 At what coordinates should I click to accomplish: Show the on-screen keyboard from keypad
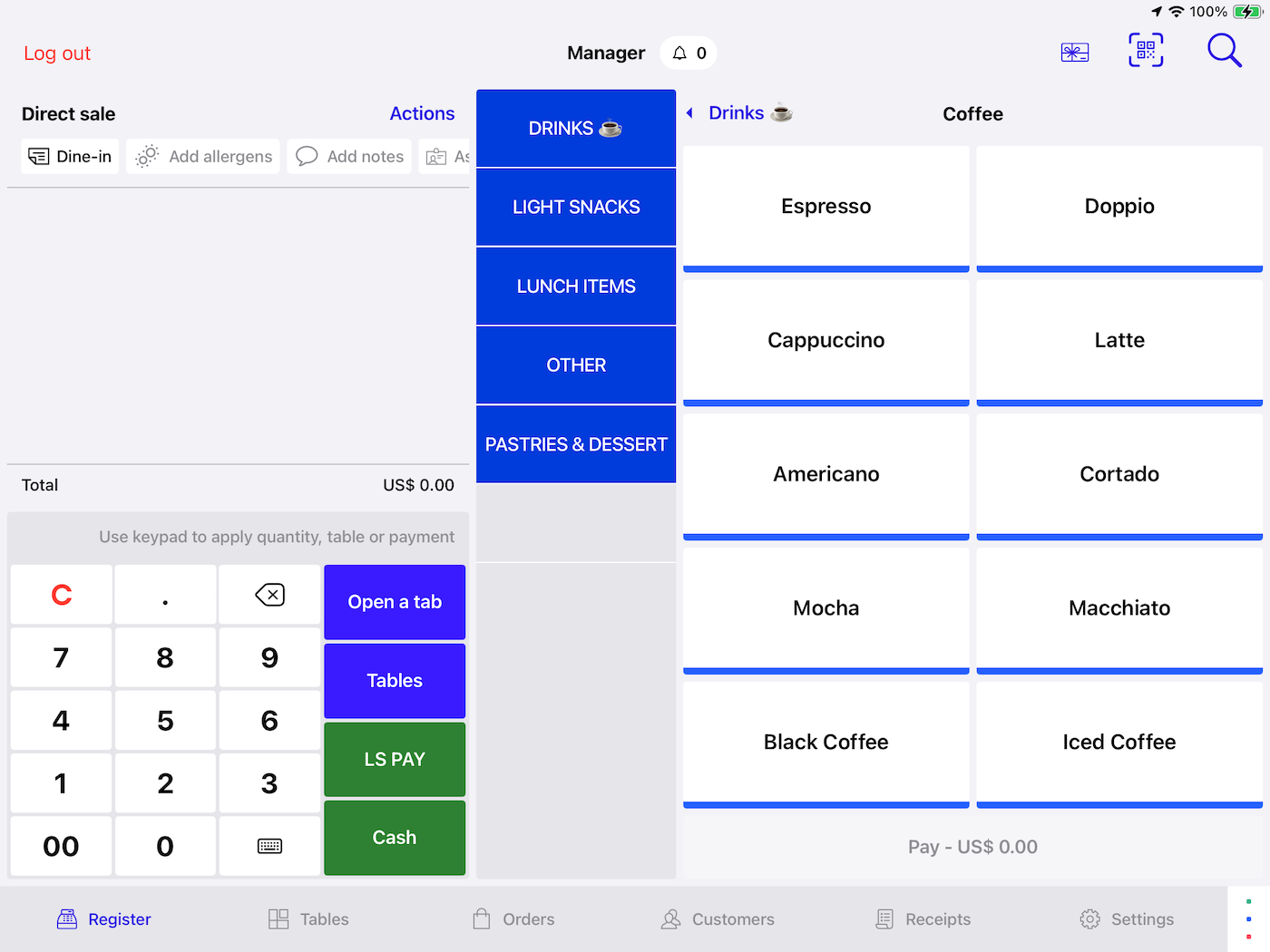[x=269, y=846]
